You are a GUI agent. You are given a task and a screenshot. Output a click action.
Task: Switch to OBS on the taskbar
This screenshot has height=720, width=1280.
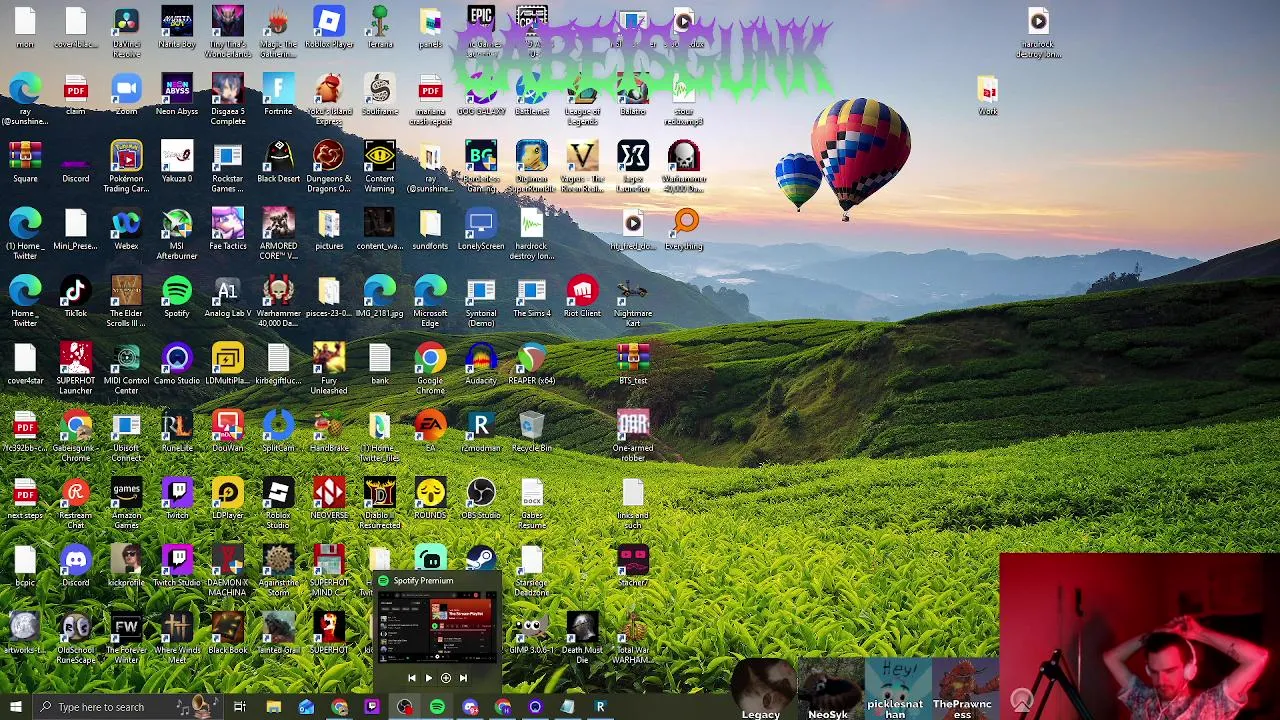click(x=404, y=707)
